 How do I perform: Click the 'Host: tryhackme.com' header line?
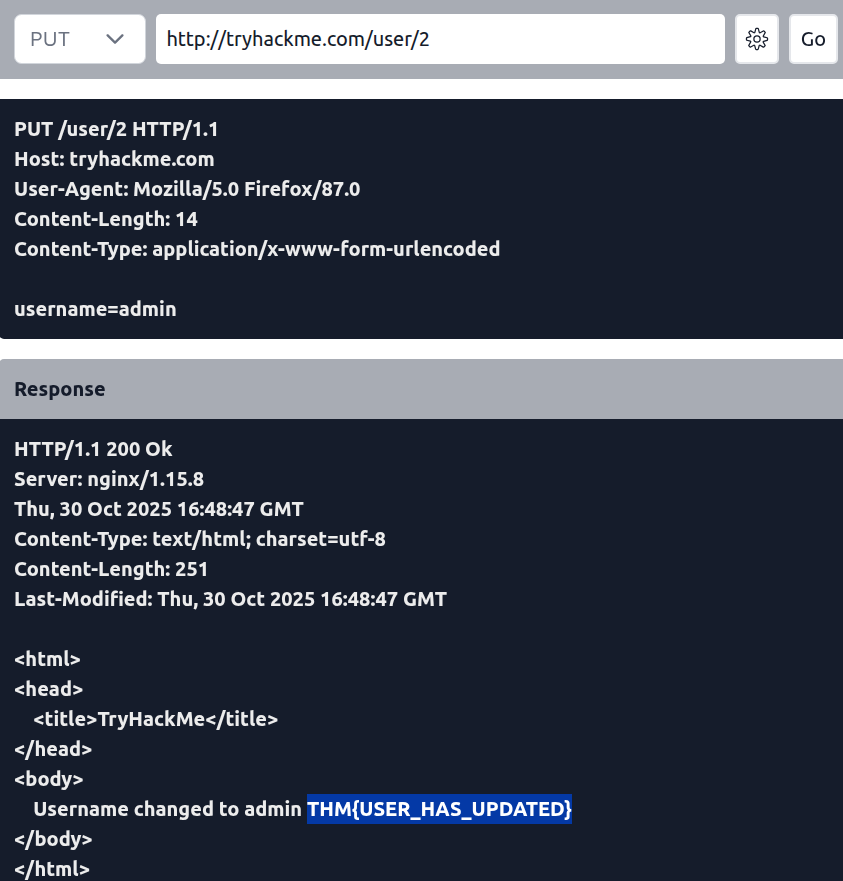[x=114, y=159]
